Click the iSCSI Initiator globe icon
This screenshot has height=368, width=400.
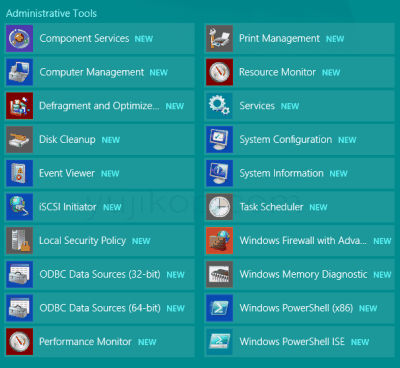coord(19,207)
